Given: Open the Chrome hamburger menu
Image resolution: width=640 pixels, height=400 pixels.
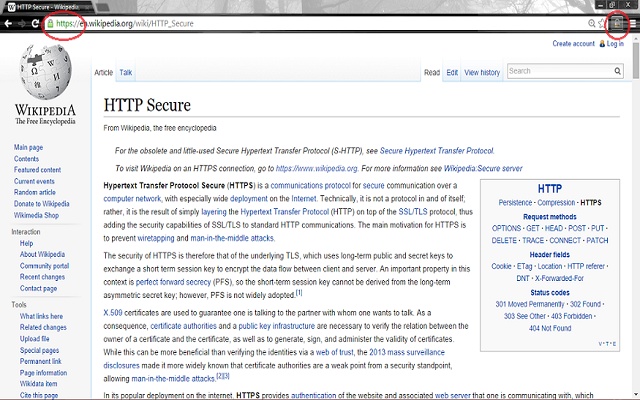Looking at the screenshot, I should tap(633, 23).
